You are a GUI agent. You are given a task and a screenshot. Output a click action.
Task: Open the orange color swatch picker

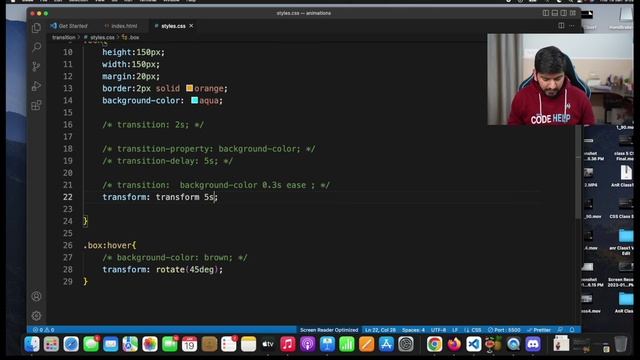tap(189, 88)
